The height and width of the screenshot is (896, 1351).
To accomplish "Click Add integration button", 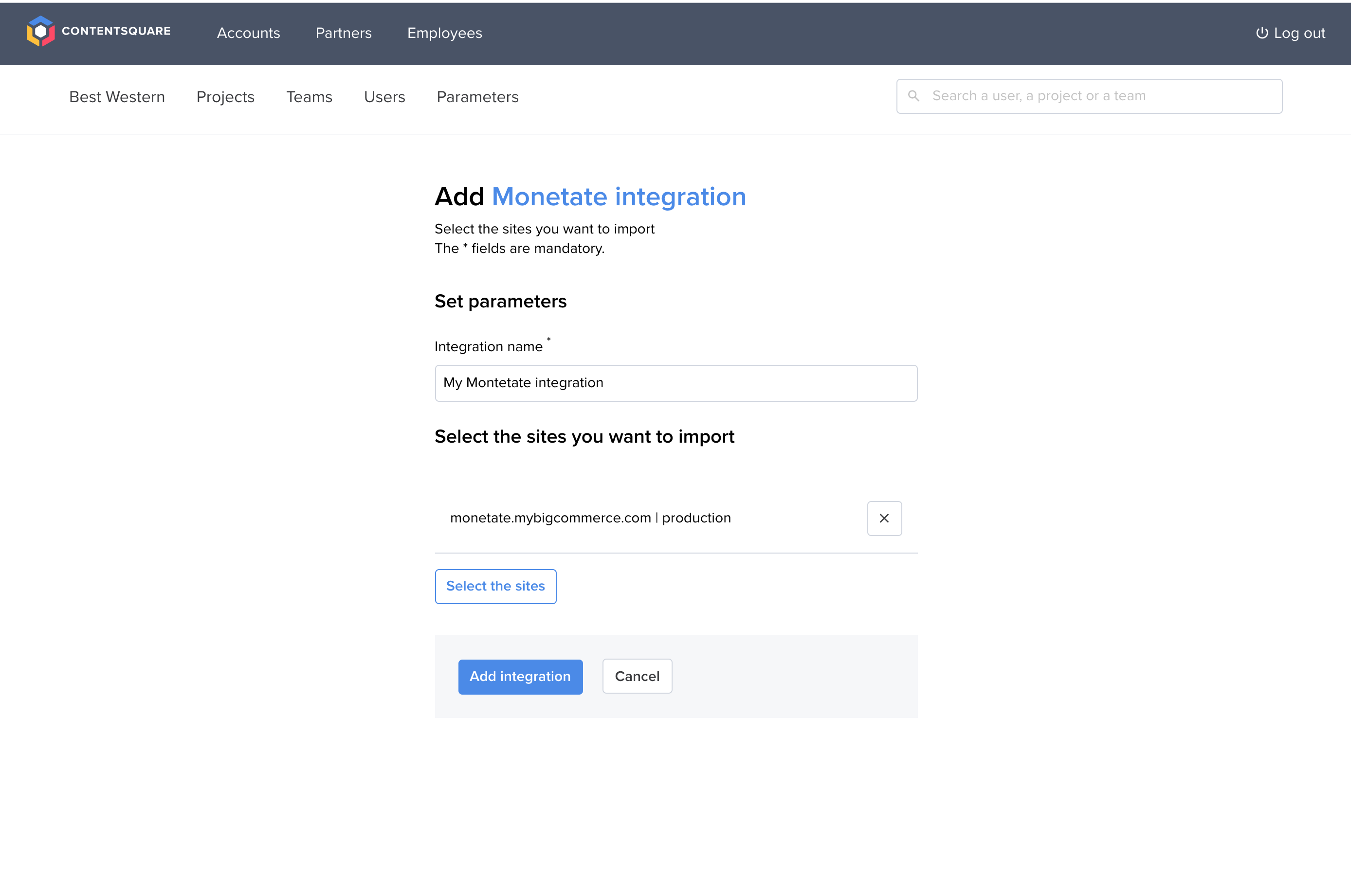I will [520, 677].
